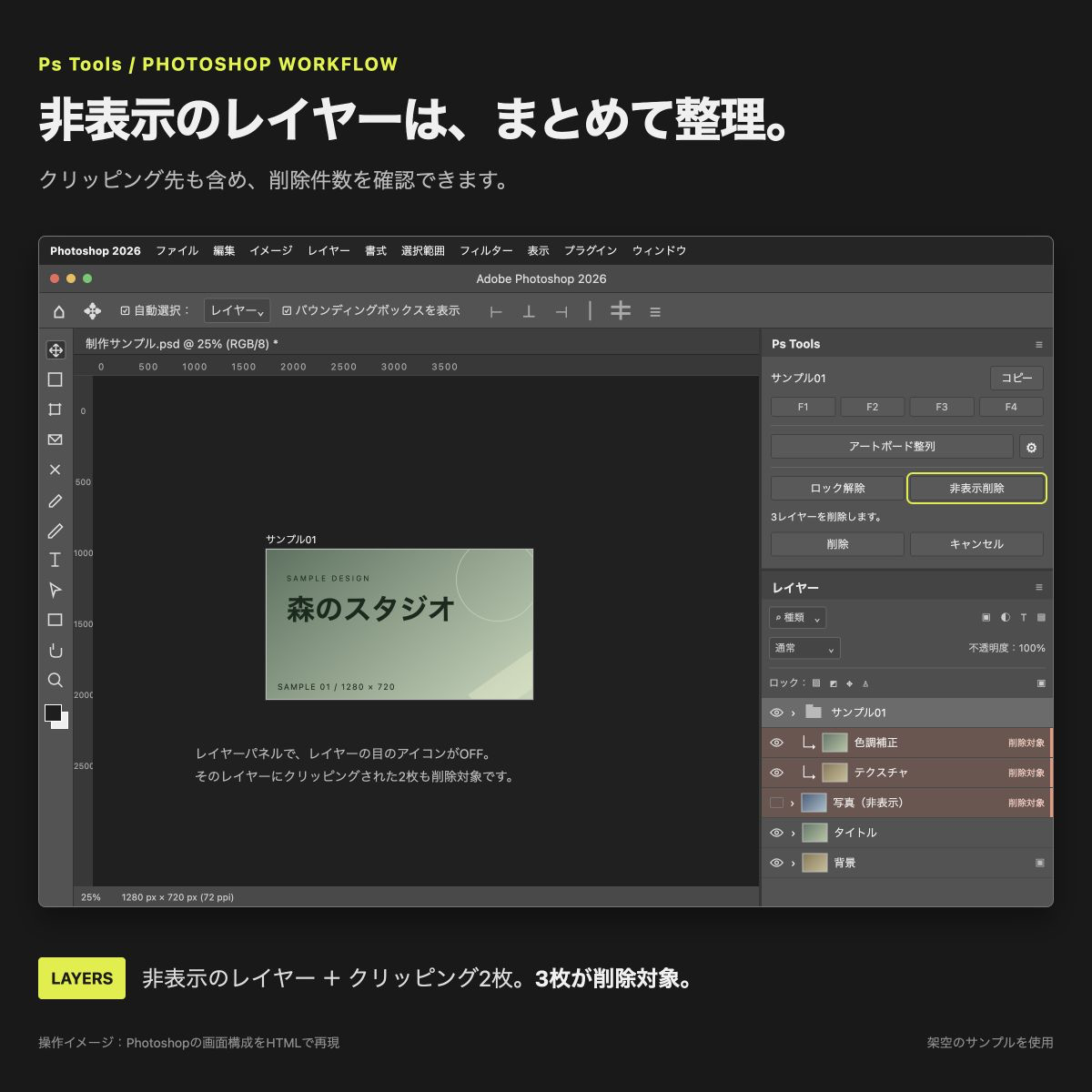Open the フィルター menu

click(486, 251)
